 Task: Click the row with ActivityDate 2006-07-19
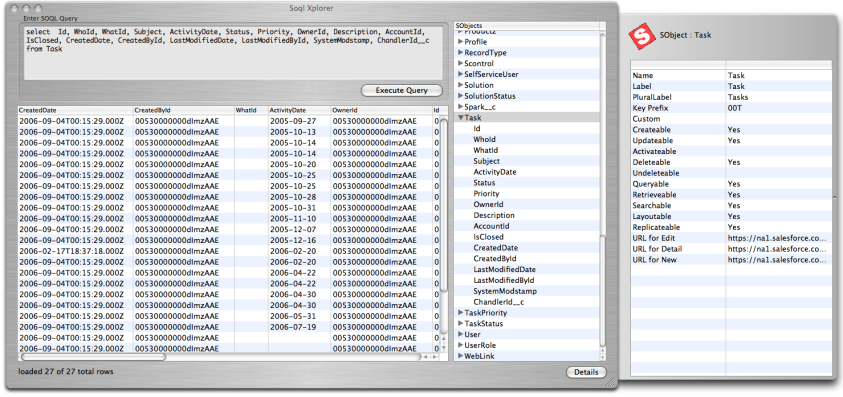click(x=229, y=327)
